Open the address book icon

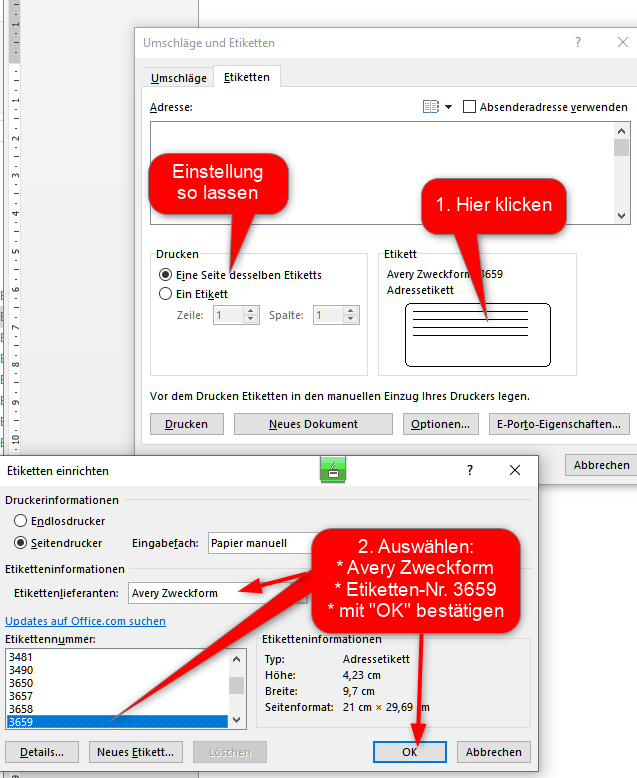click(x=431, y=107)
